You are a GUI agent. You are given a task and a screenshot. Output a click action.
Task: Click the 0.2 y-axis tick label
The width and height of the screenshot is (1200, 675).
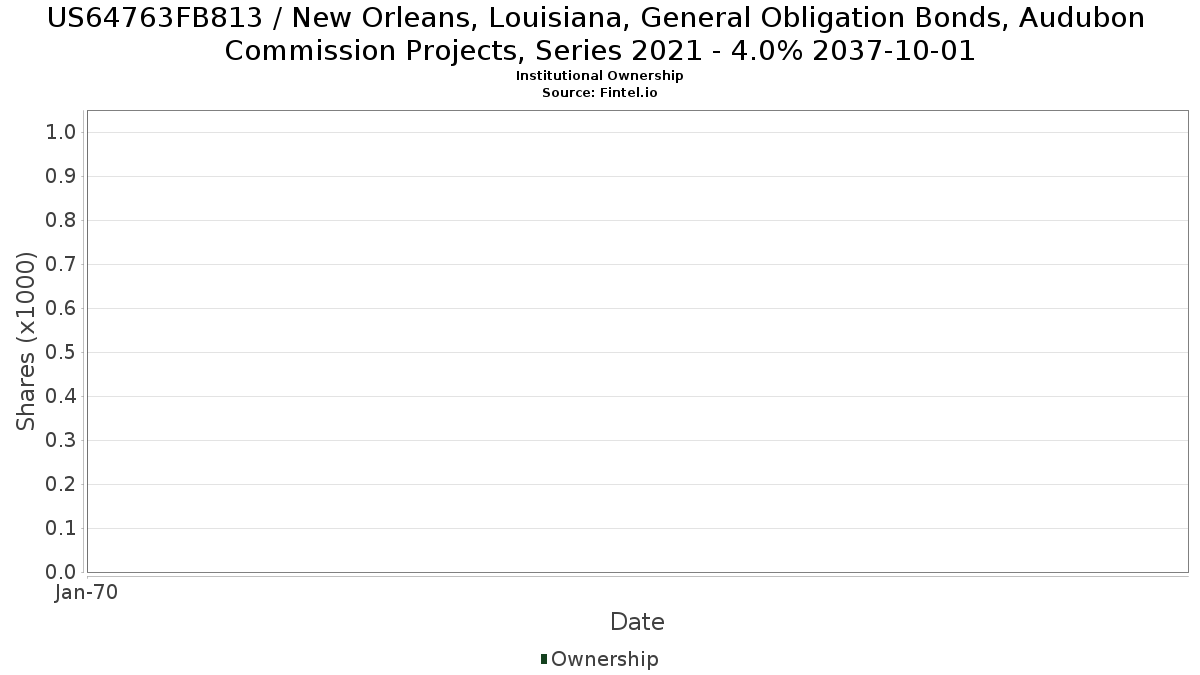(x=62, y=485)
